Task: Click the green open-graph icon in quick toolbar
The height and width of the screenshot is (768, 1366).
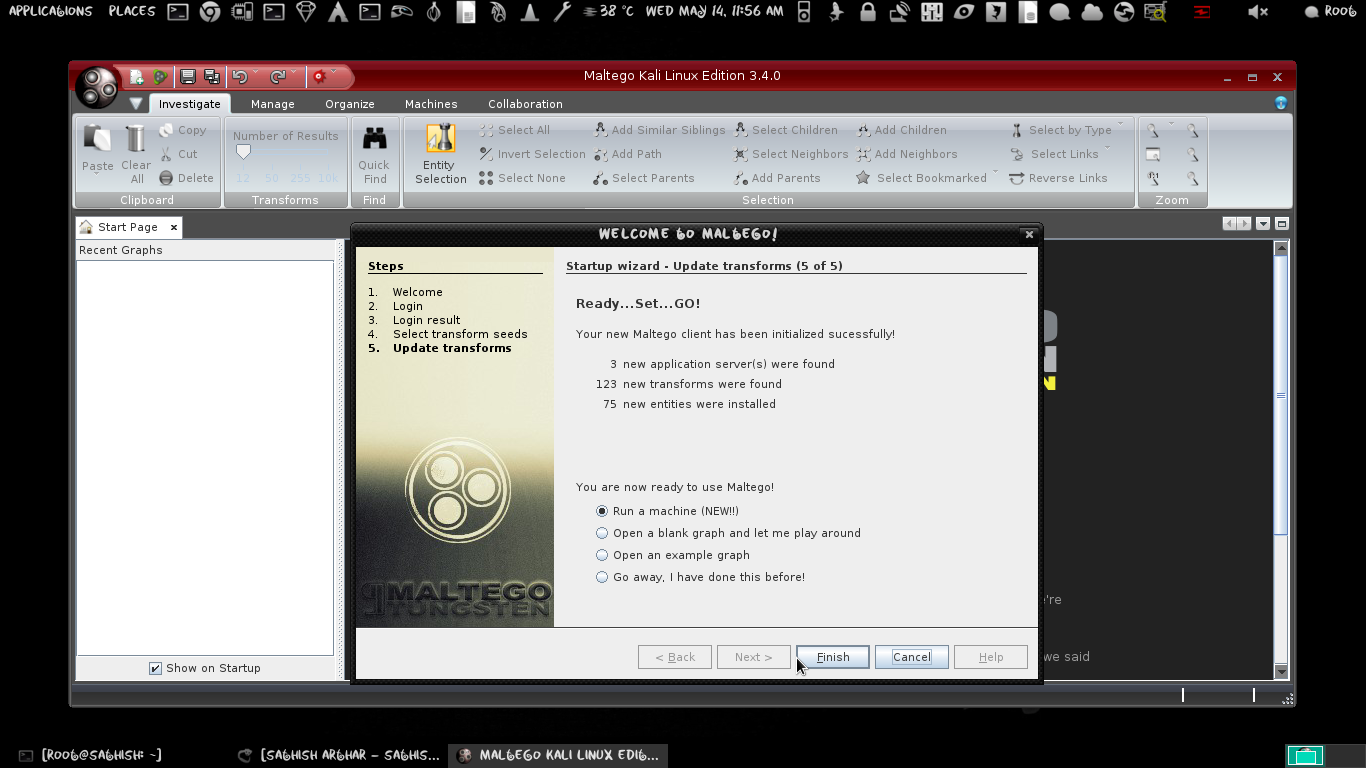Action: coord(159,76)
